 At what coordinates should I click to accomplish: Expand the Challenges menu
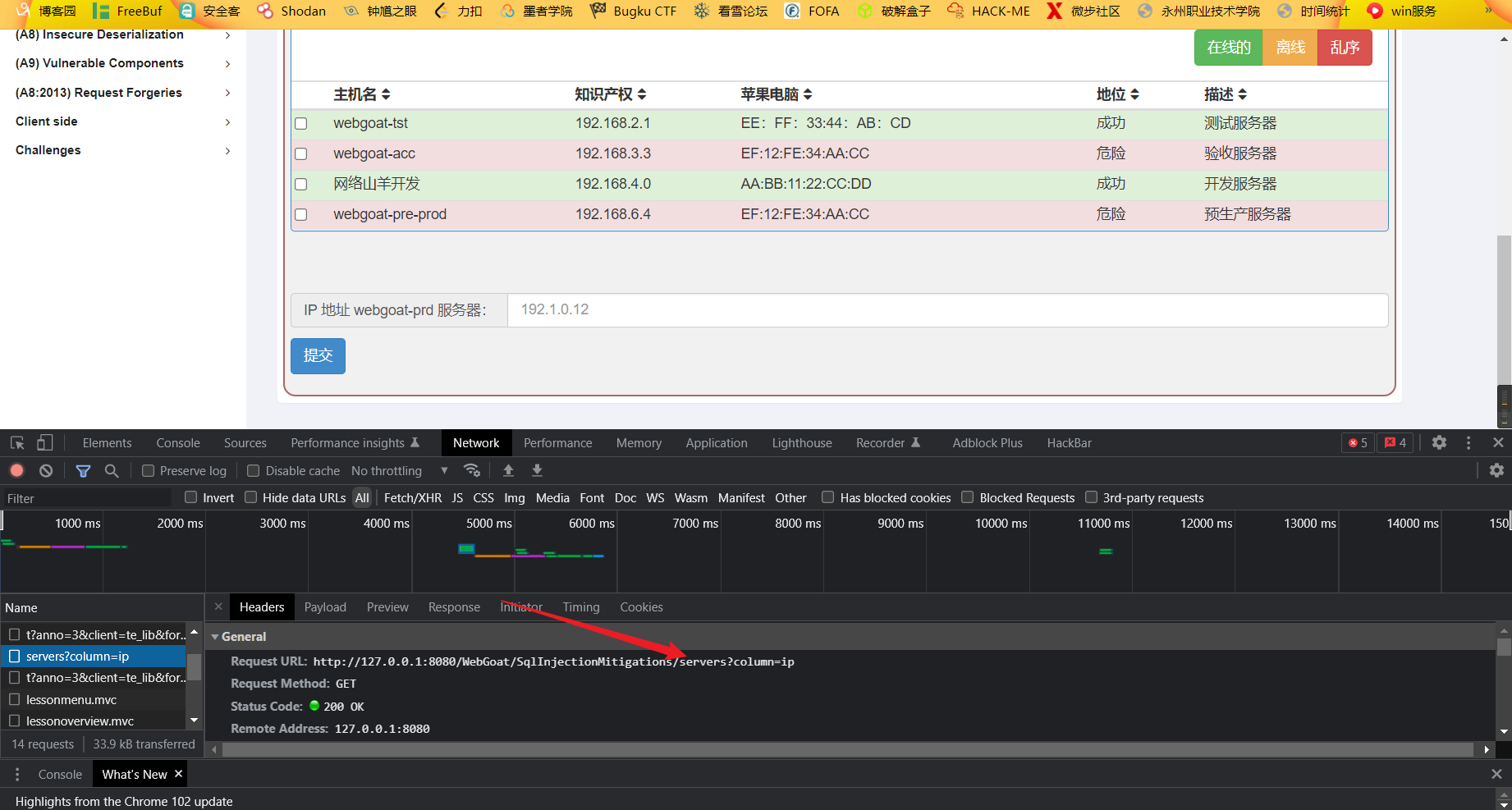click(123, 150)
